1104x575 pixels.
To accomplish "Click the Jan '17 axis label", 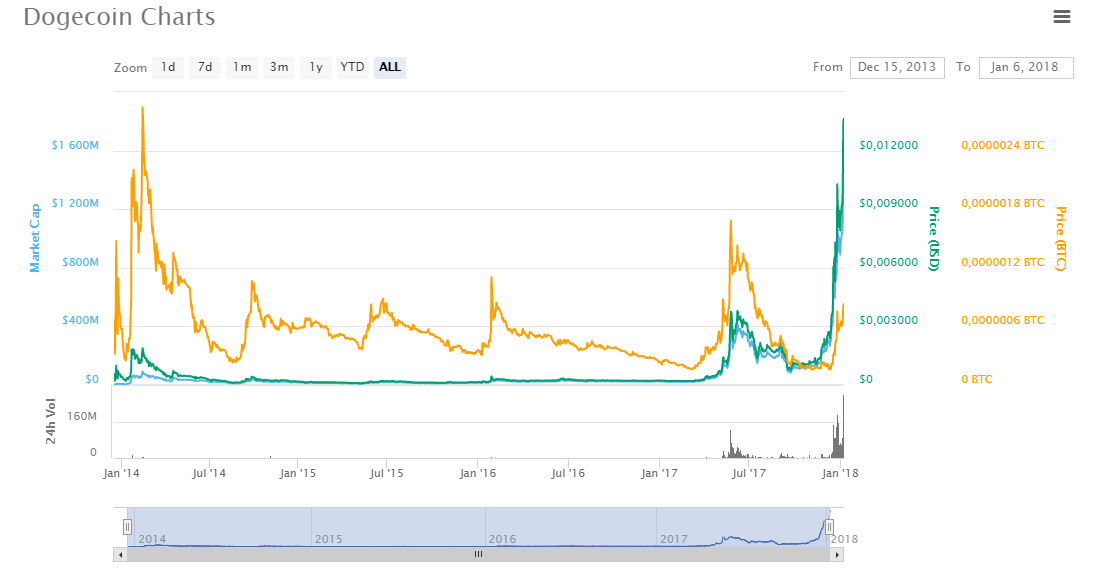I will (x=660, y=473).
